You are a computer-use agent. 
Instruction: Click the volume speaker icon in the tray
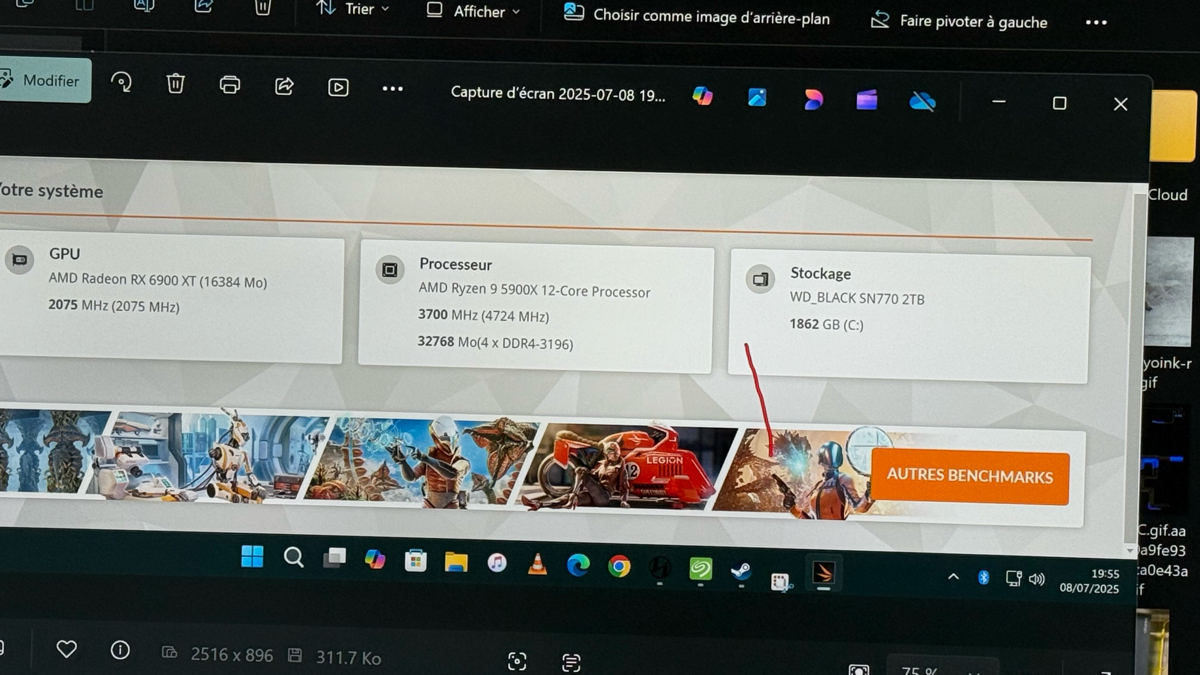(x=1037, y=579)
